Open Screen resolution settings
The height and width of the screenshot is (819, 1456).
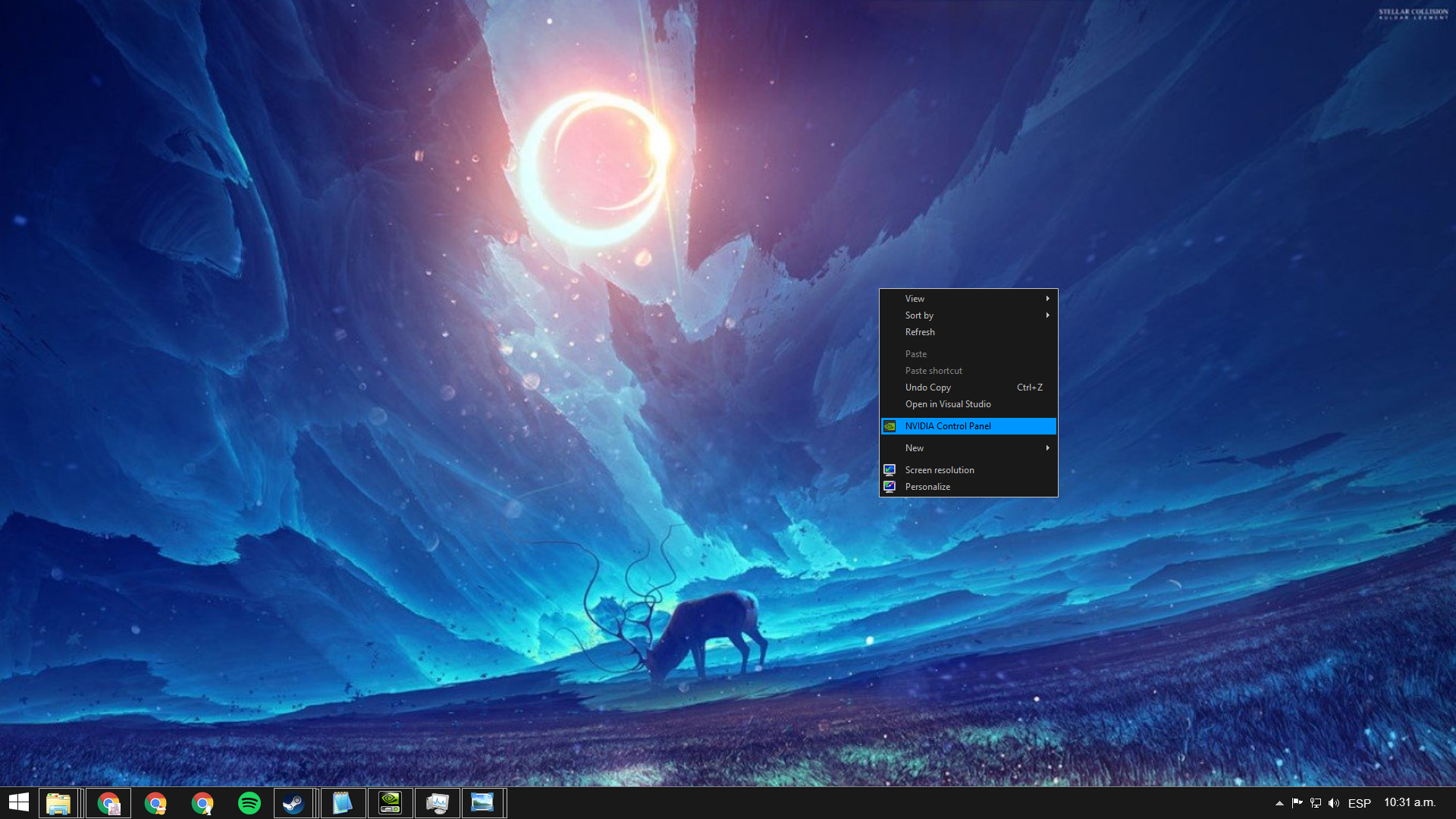pos(940,470)
